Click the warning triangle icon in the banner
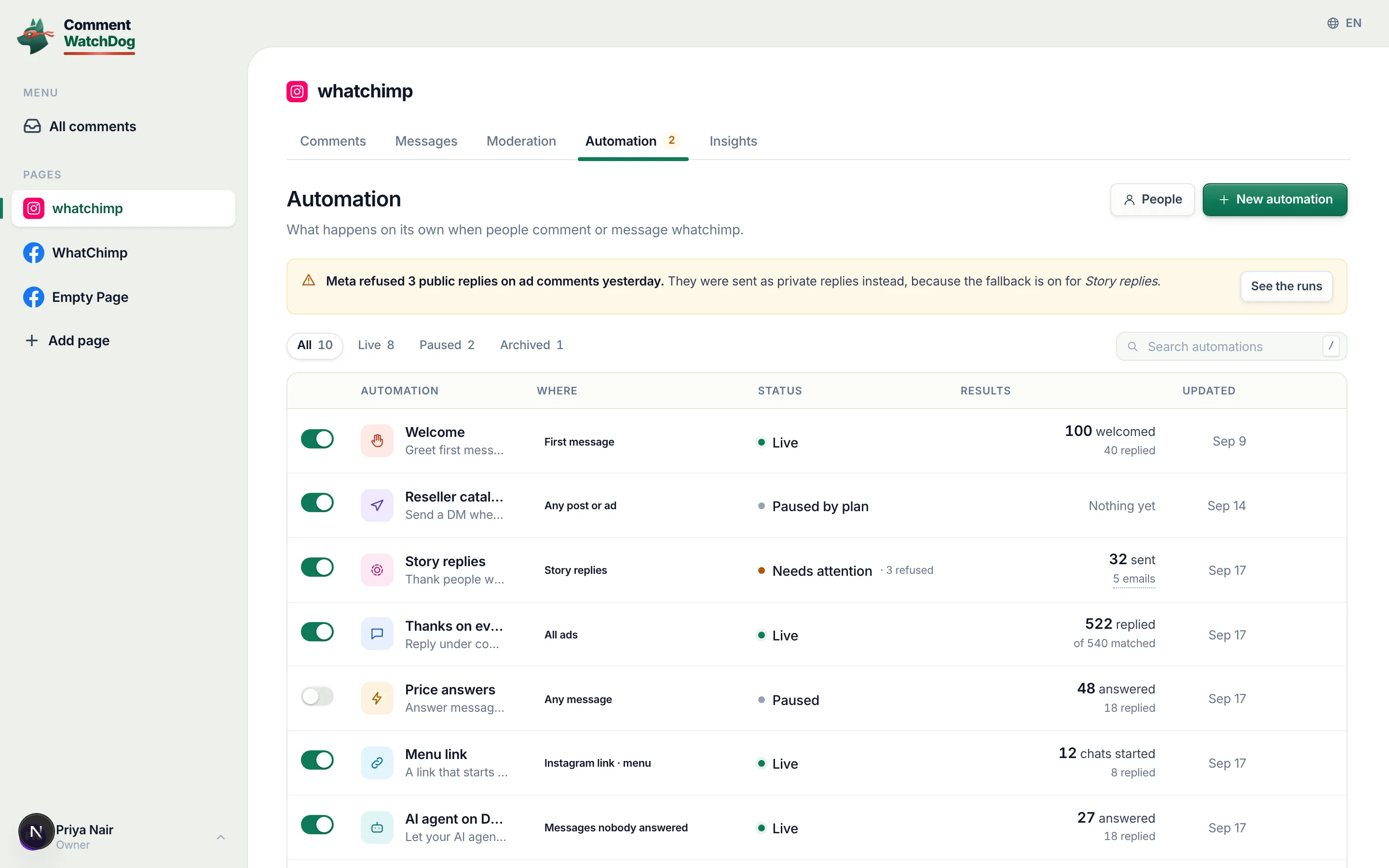Image resolution: width=1389 pixels, height=868 pixels. [309, 280]
